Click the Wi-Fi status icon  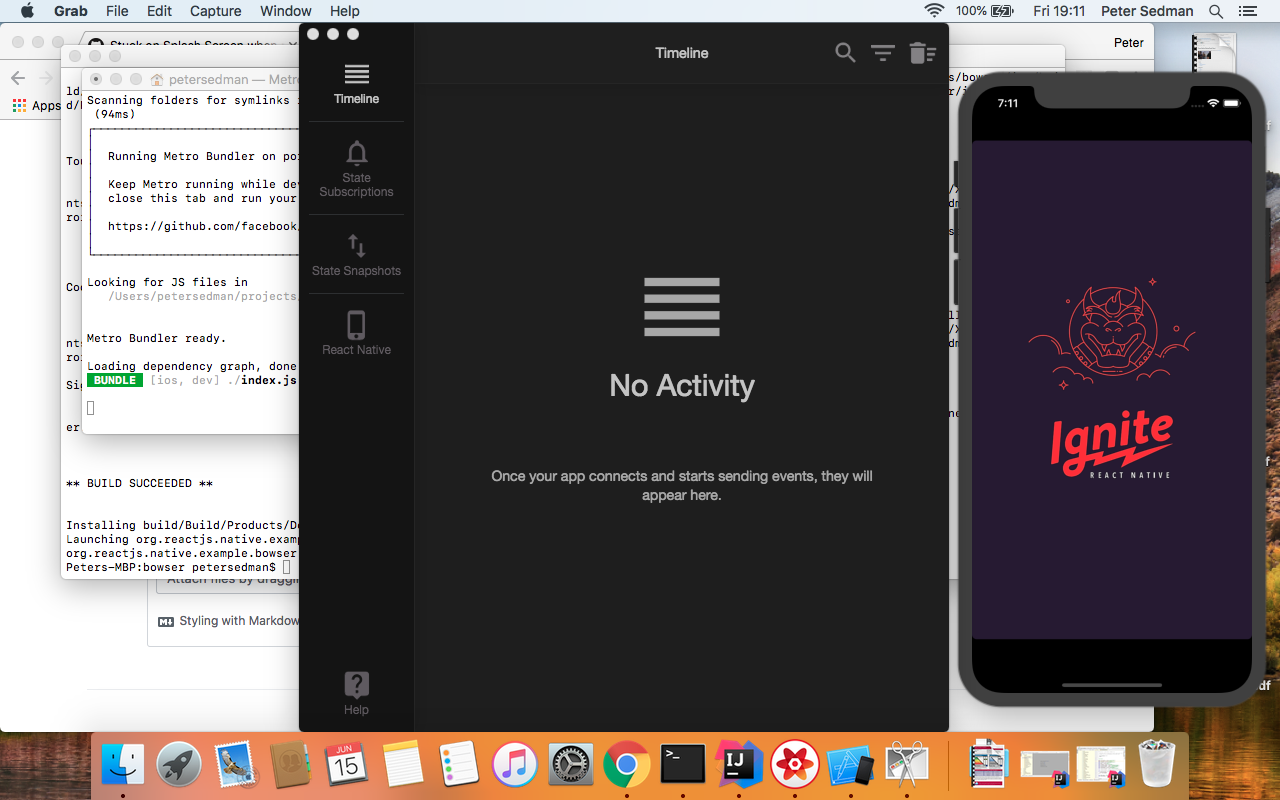[x=934, y=11]
